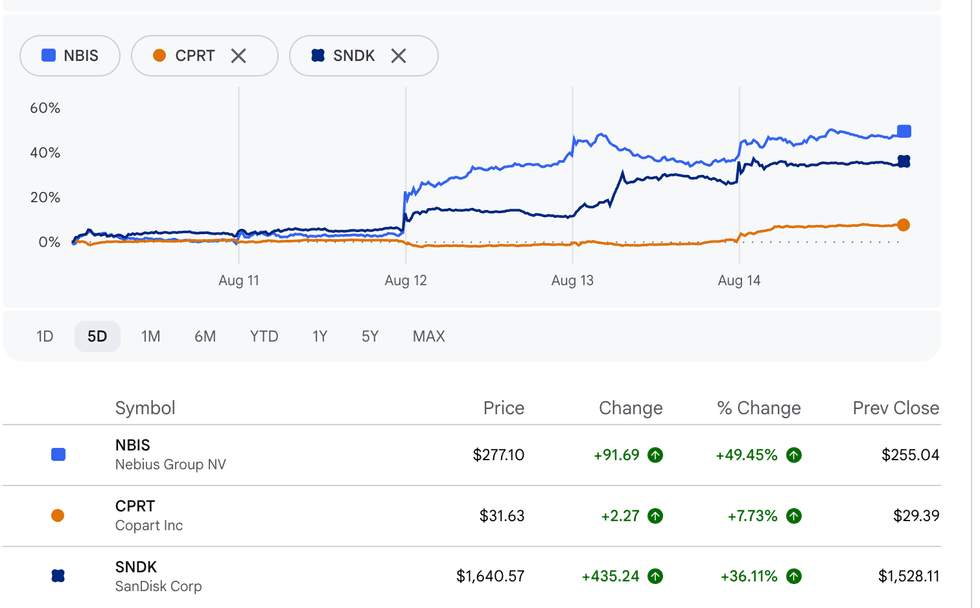This screenshot has height=608, width=980.
Task: Select the YTD time range
Action: [264, 337]
